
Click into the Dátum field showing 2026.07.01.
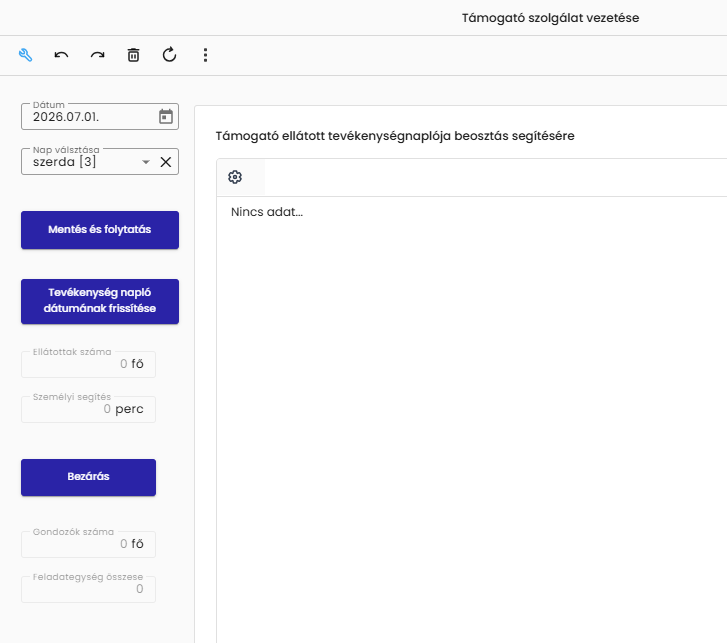click(x=88, y=116)
